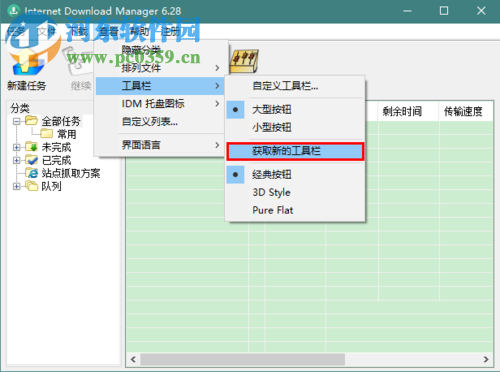Click the 全部任务 folder icon
500x372 pixels.
tap(31, 120)
